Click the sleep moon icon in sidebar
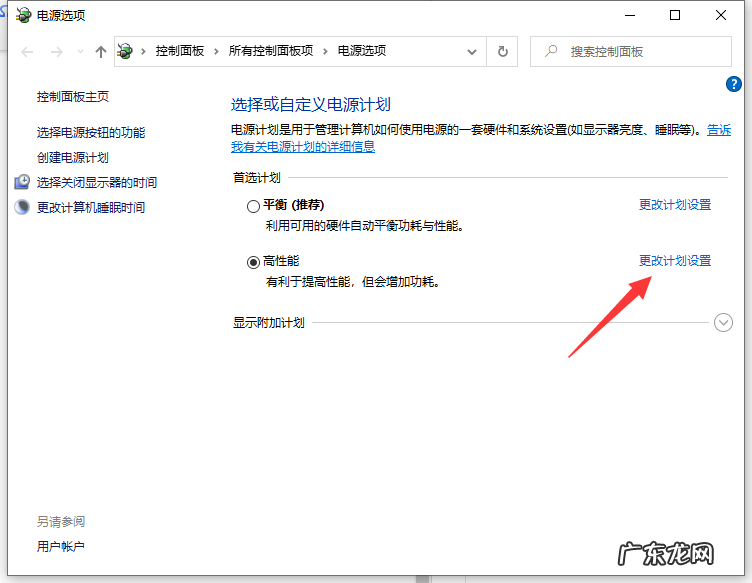 (x=22, y=207)
